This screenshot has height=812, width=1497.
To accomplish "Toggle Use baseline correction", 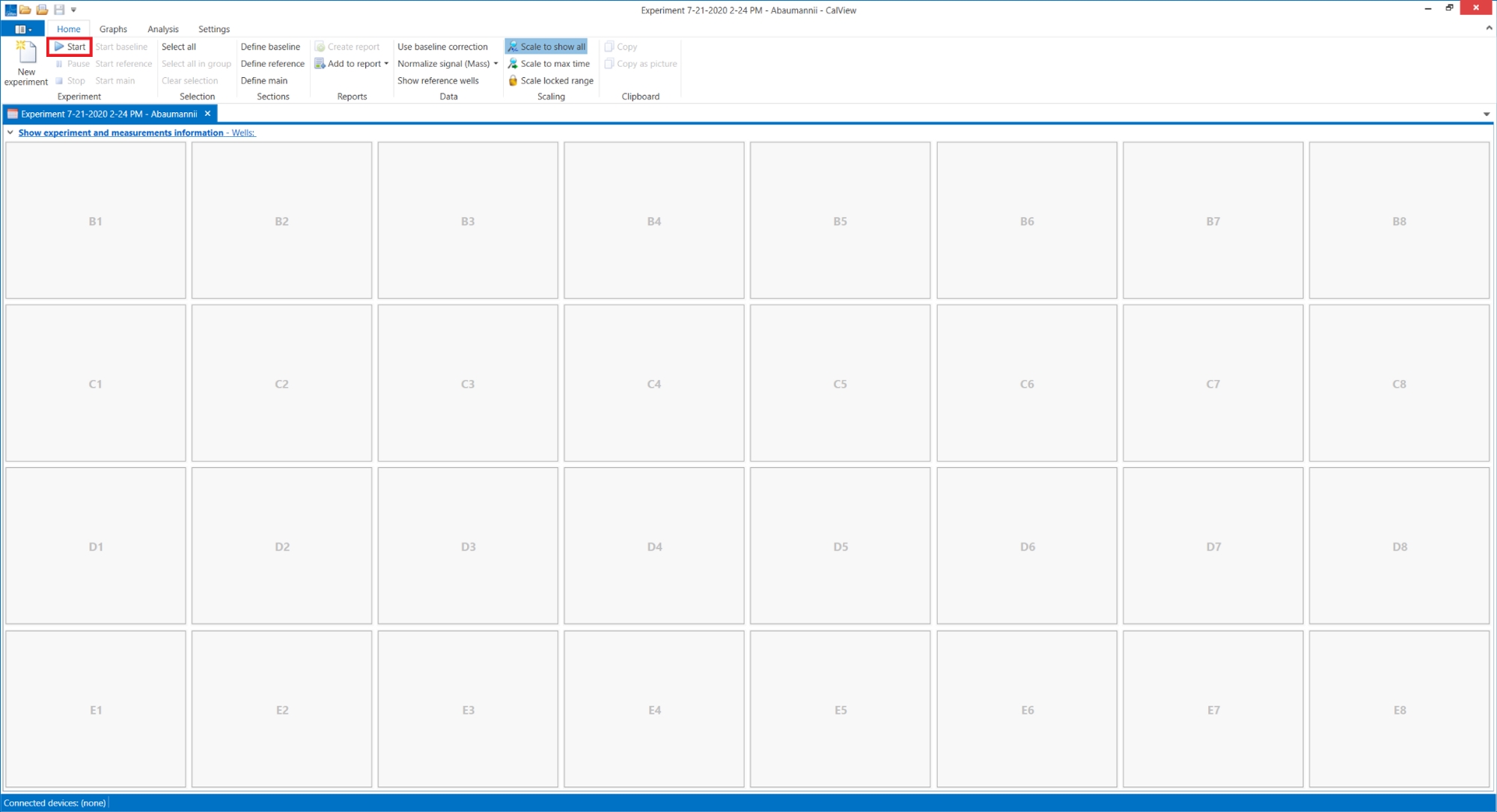I will coord(442,46).
